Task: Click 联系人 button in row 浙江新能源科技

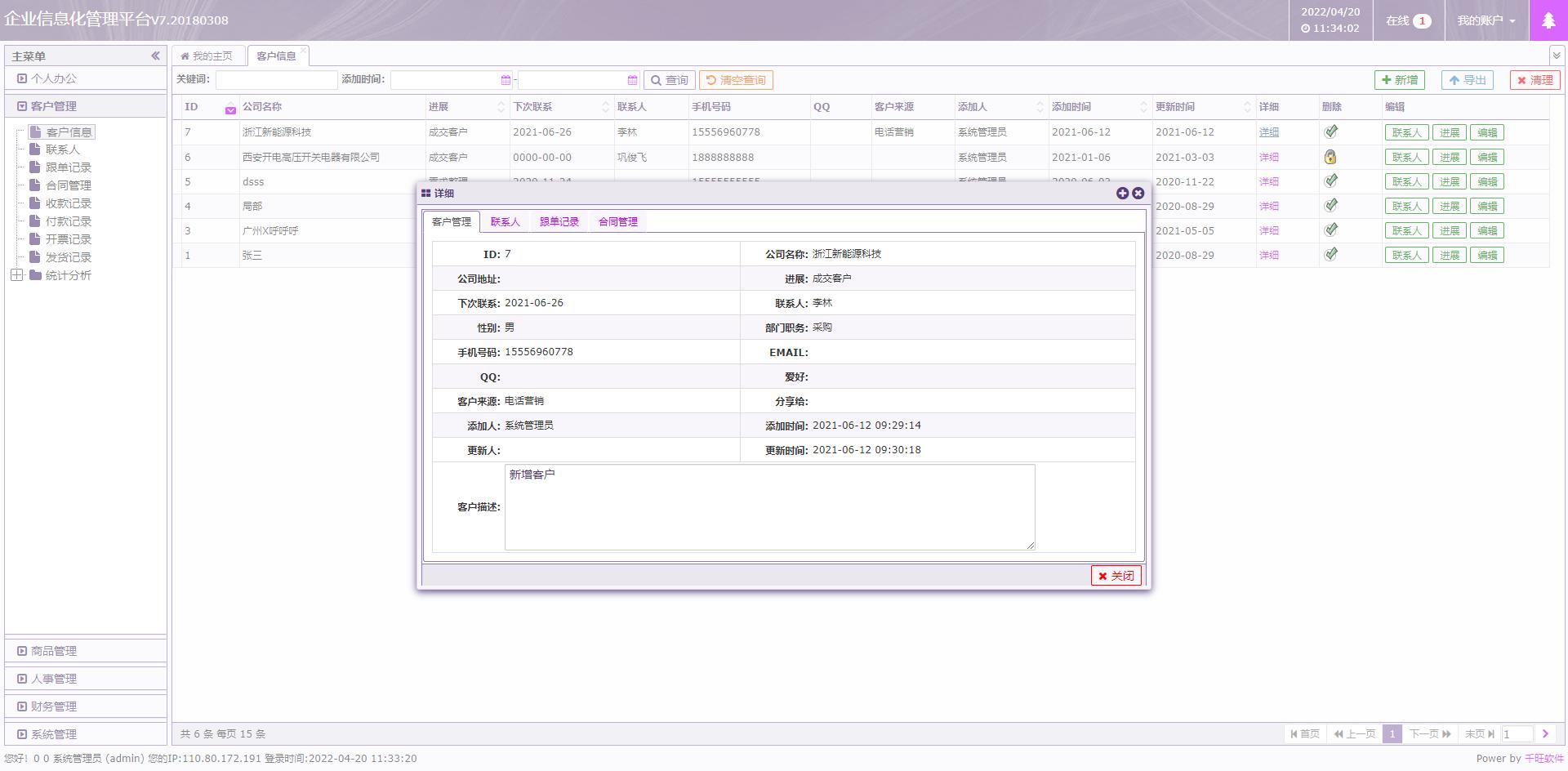Action: click(x=1407, y=132)
